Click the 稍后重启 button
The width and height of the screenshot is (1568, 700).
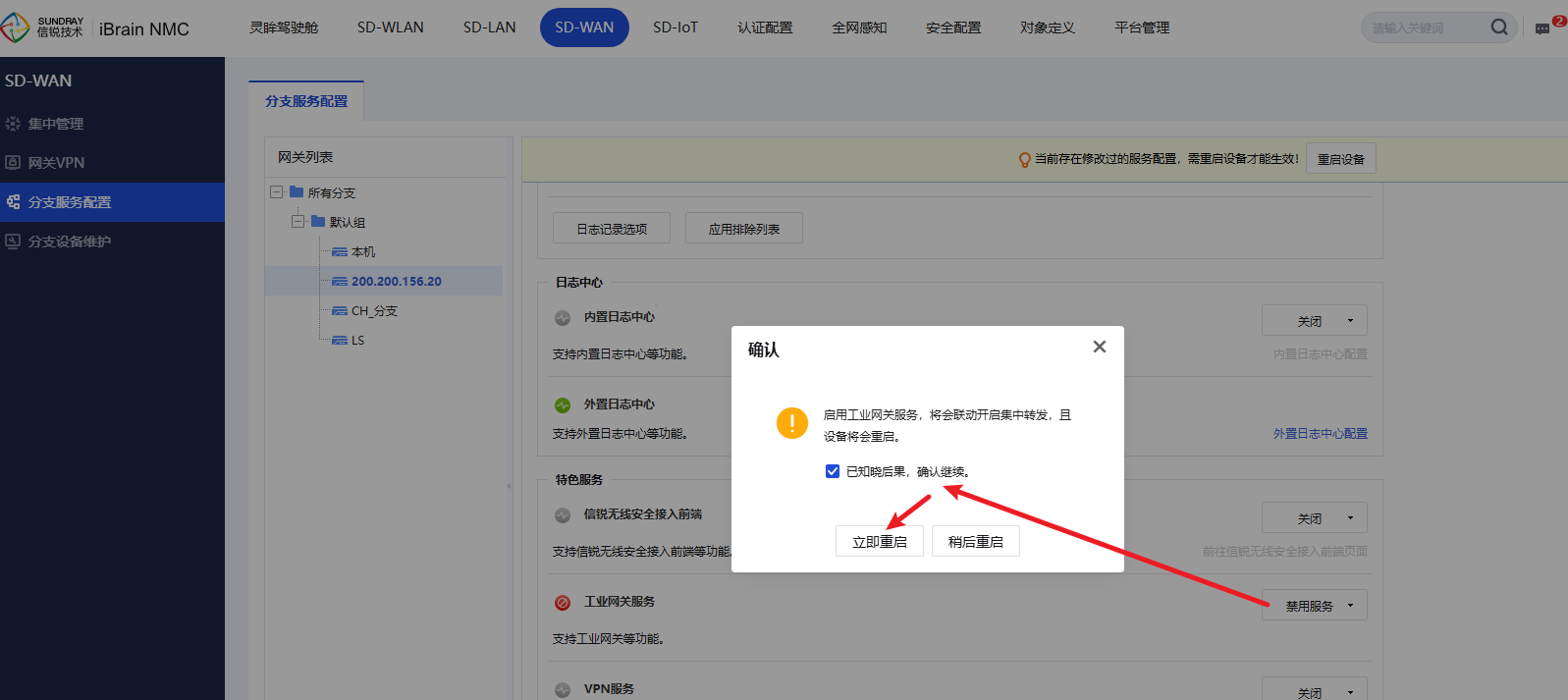coord(975,542)
